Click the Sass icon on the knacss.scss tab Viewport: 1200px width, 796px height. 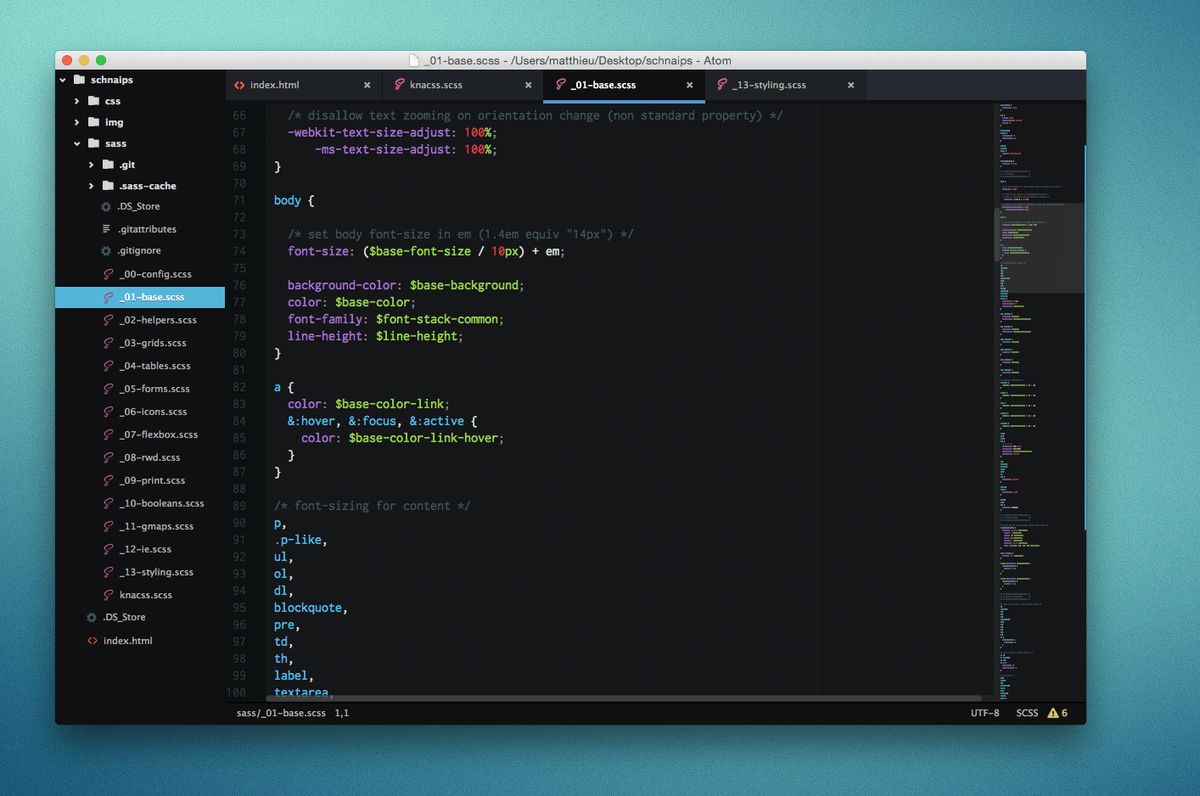[399, 85]
